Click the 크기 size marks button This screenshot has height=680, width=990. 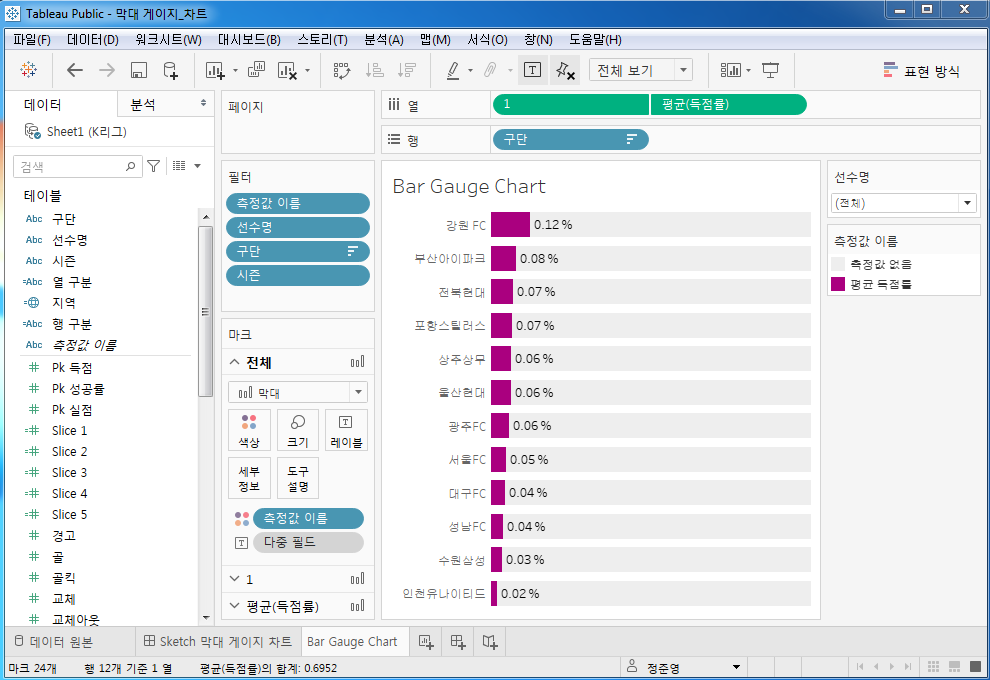coord(297,431)
